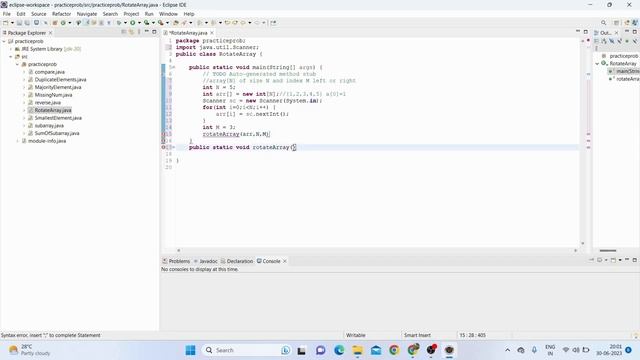Screen dimensions: 640x360
Task: Select DuplicateElements.java in the tree
Action: 60,80
